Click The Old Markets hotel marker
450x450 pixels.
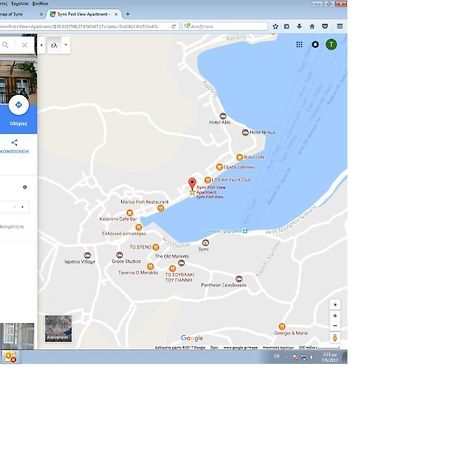click(181, 263)
